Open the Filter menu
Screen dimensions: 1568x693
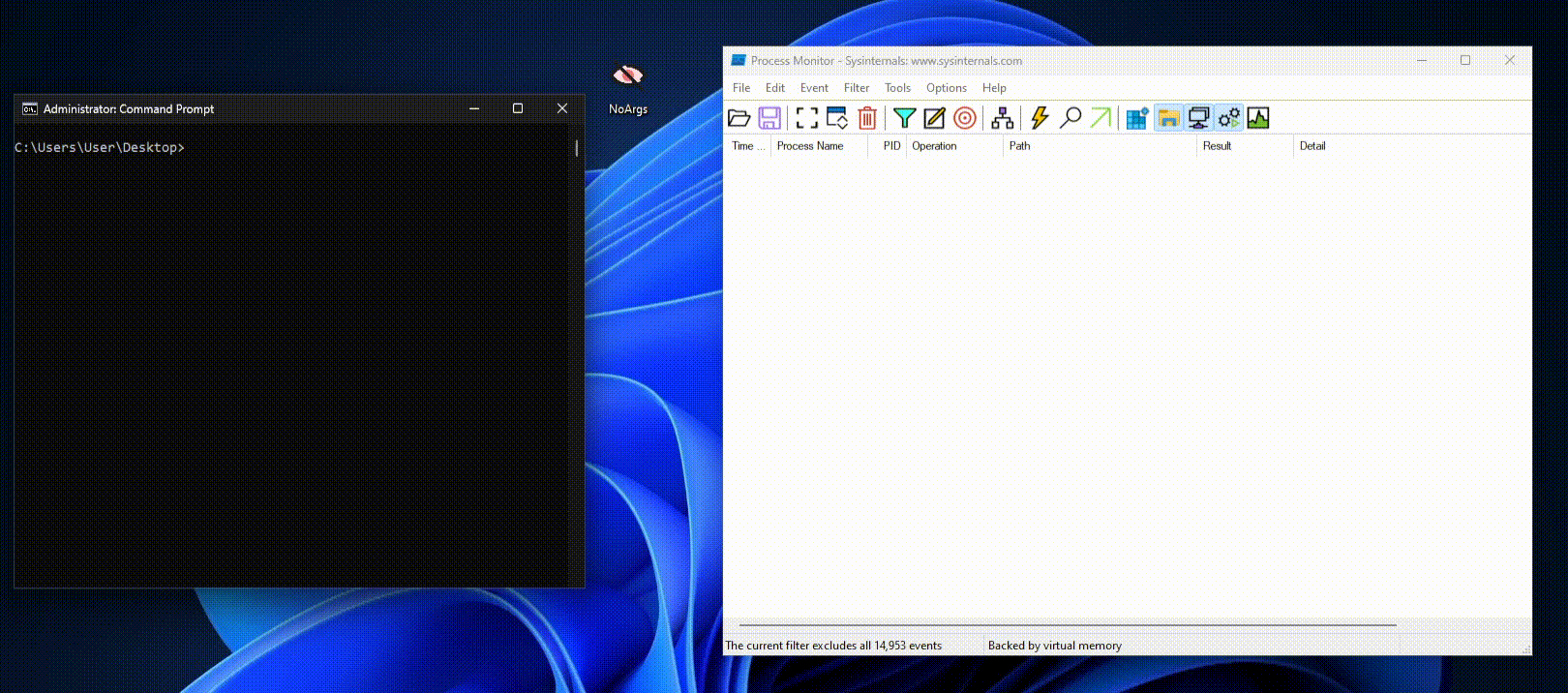point(857,88)
